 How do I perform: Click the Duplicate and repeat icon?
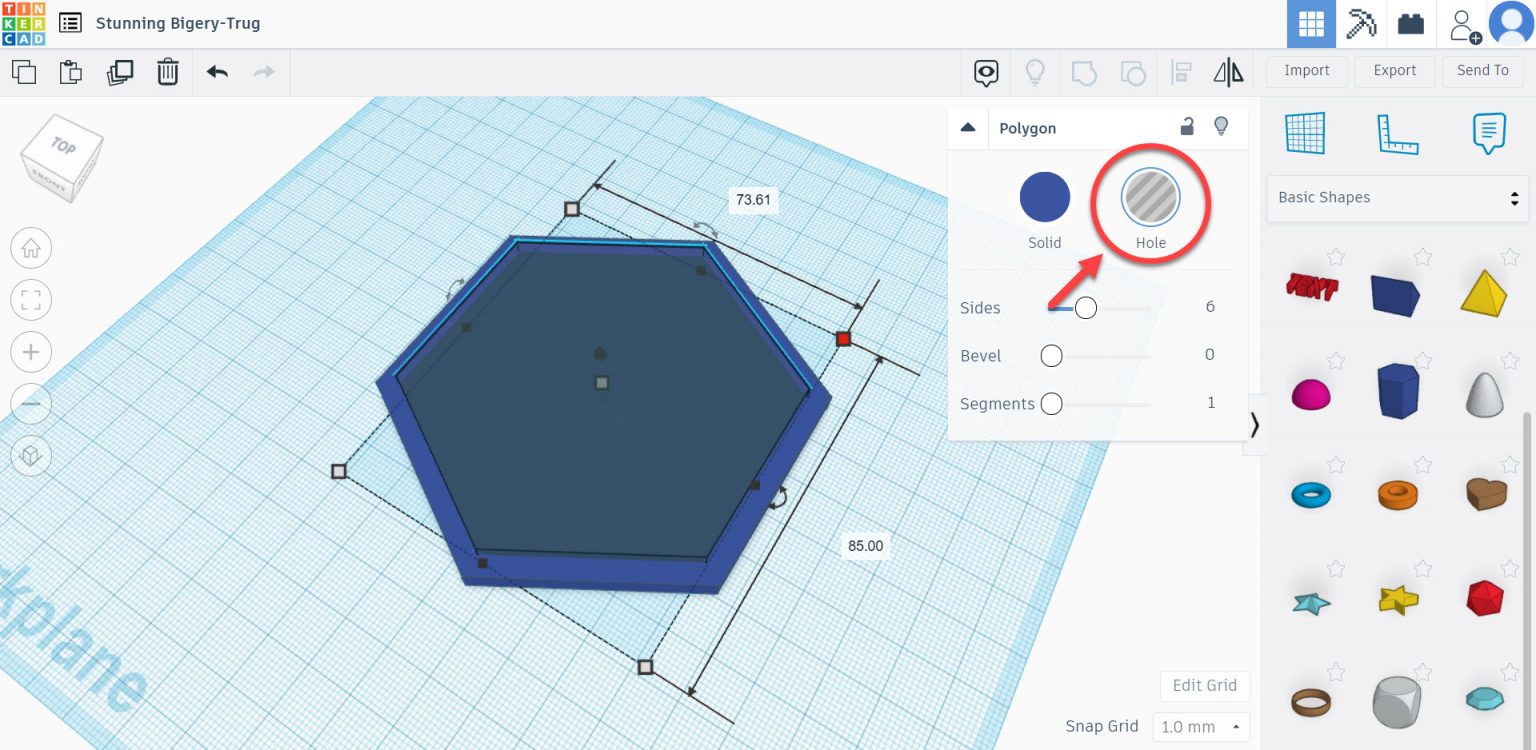120,72
